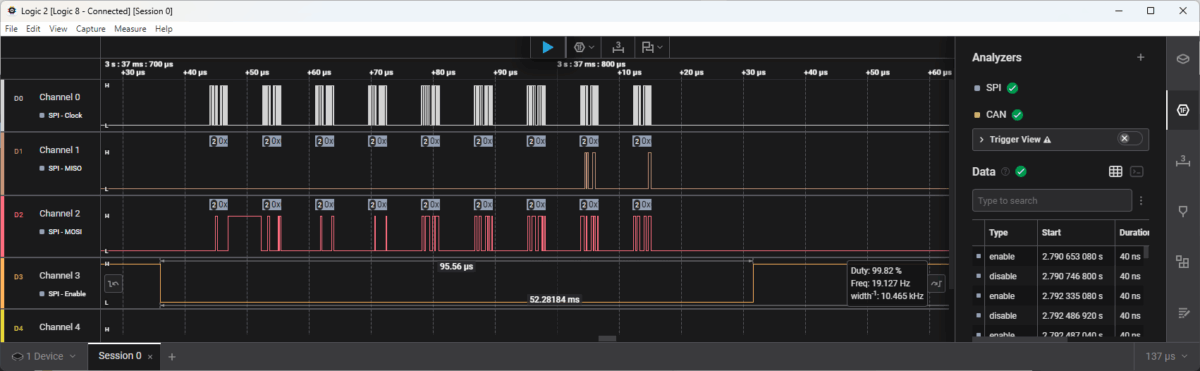Click the SPI - MISO analyzer tag

61,168
